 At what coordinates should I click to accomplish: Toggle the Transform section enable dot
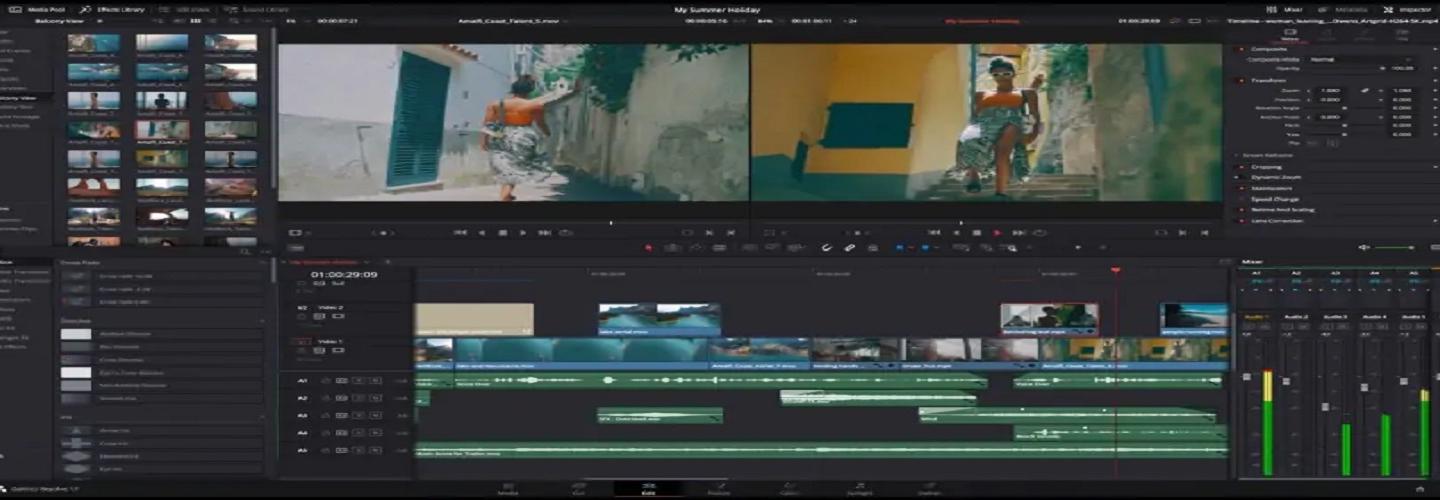[x=1242, y=80]
